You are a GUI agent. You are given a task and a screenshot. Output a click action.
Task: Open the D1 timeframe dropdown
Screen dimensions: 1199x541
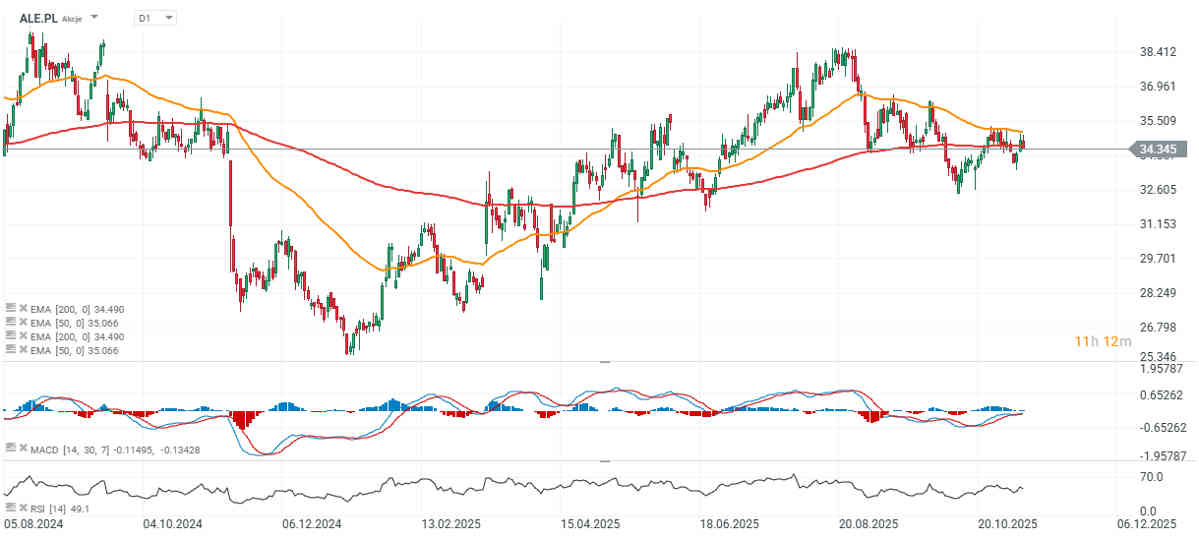(155, 18)
